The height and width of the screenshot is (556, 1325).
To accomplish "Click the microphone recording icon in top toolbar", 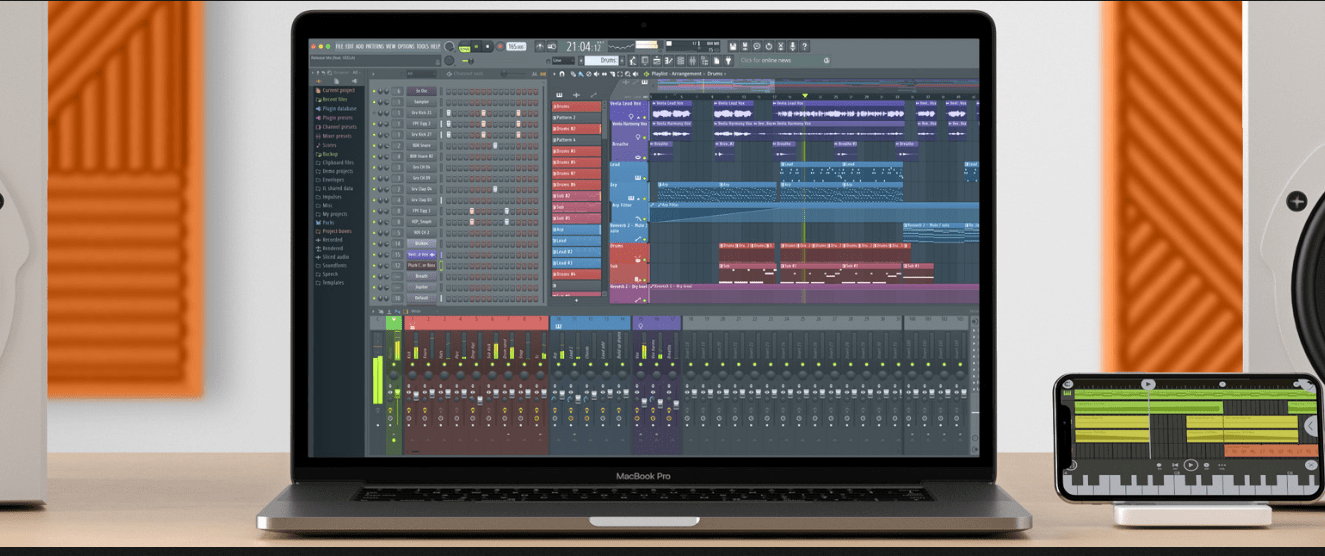I will click(x=793, y=46).
